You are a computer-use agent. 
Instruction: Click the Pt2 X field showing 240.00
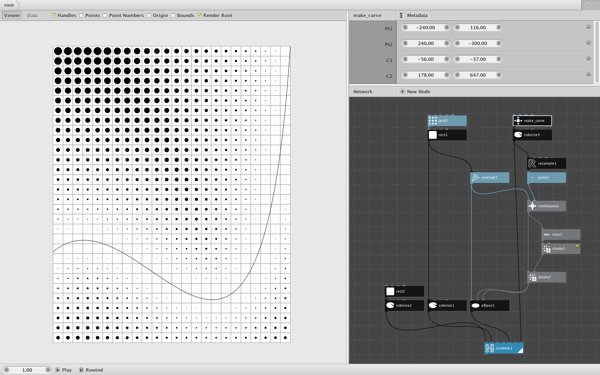pos(426,43)
